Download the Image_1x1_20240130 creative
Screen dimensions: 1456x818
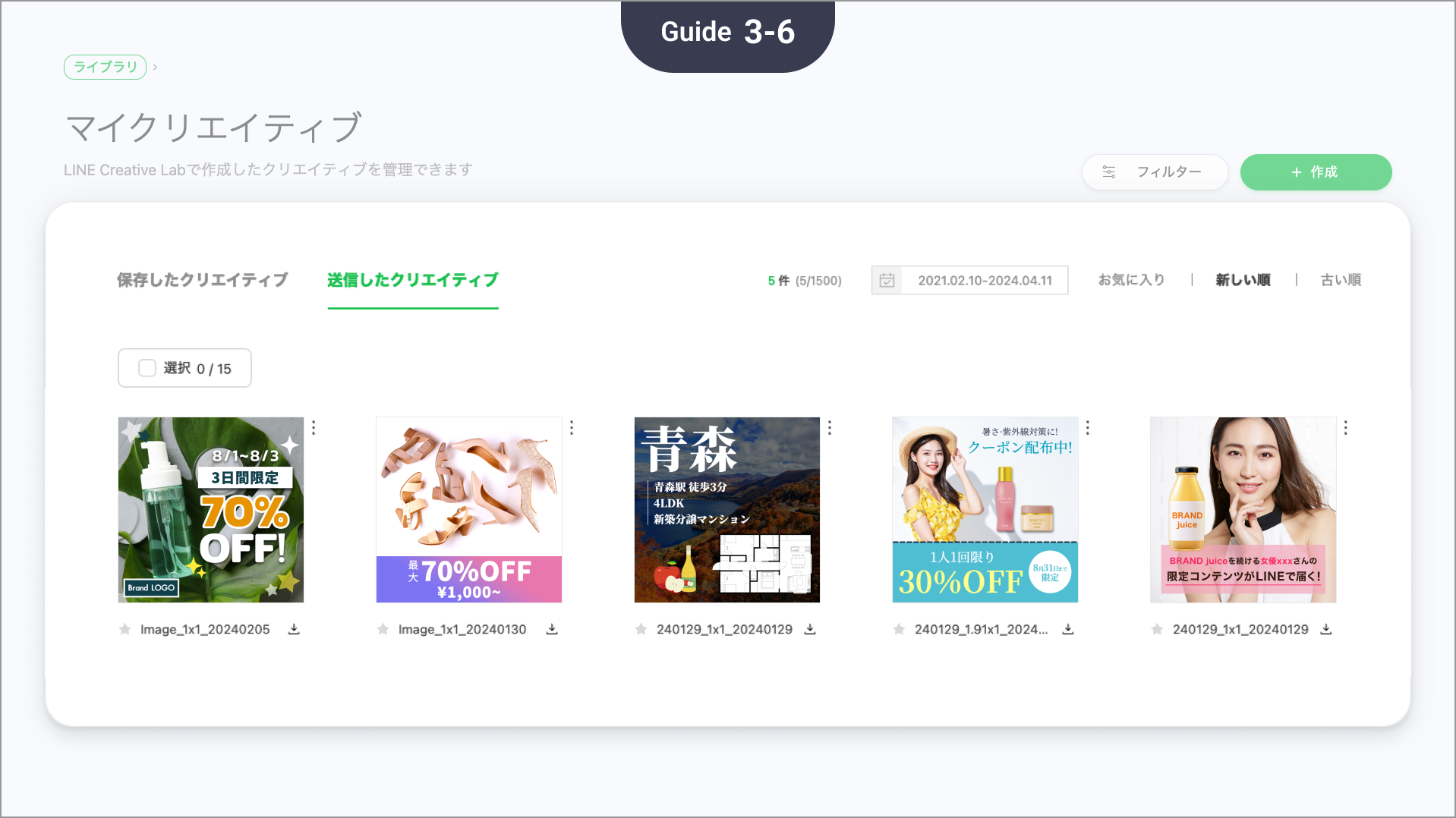click(552, 629)
